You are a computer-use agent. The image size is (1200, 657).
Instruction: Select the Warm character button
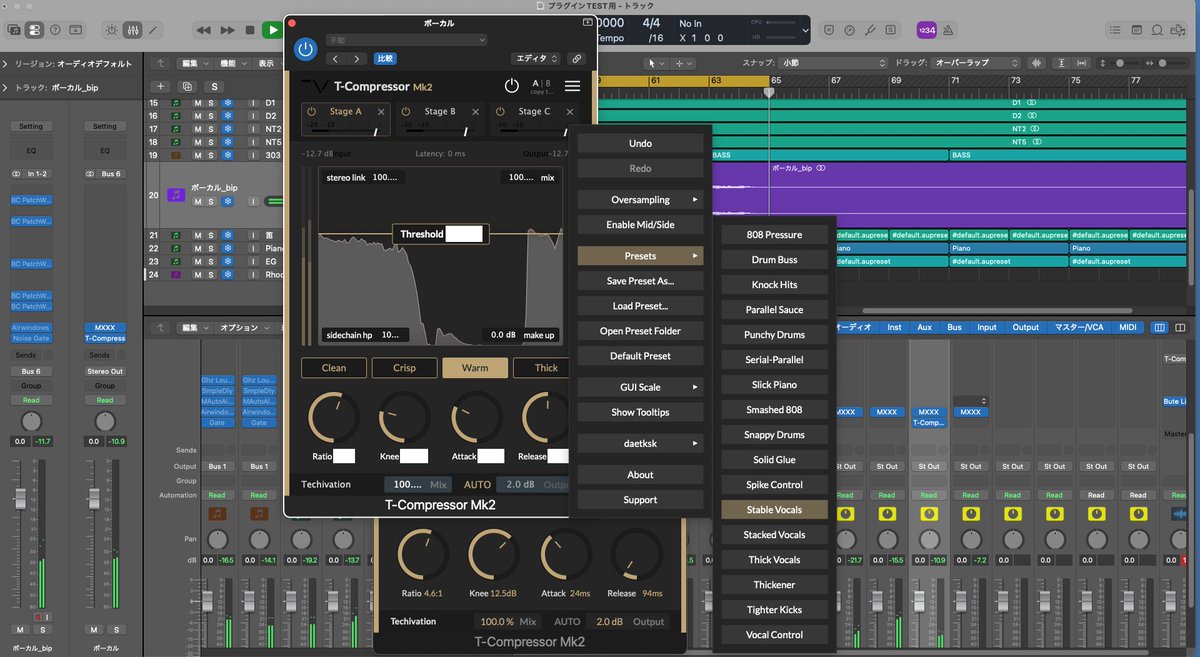pyautogui.click(x=475, y=368)
